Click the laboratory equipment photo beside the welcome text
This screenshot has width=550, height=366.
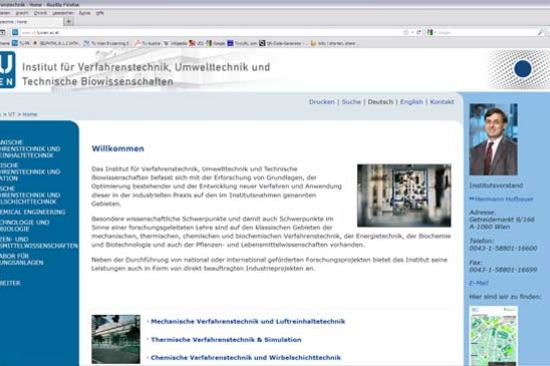point(404,195)
